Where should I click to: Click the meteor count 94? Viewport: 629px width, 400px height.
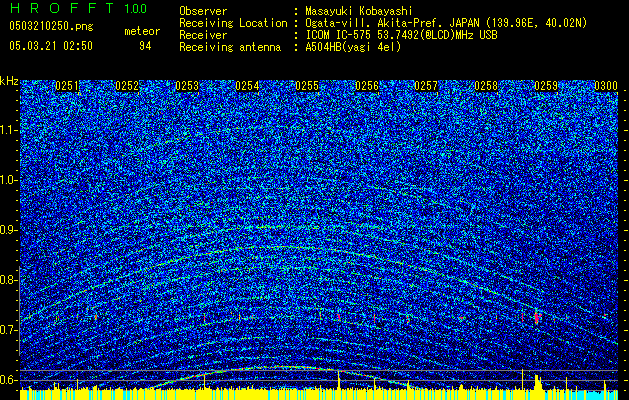pos(145,46)
